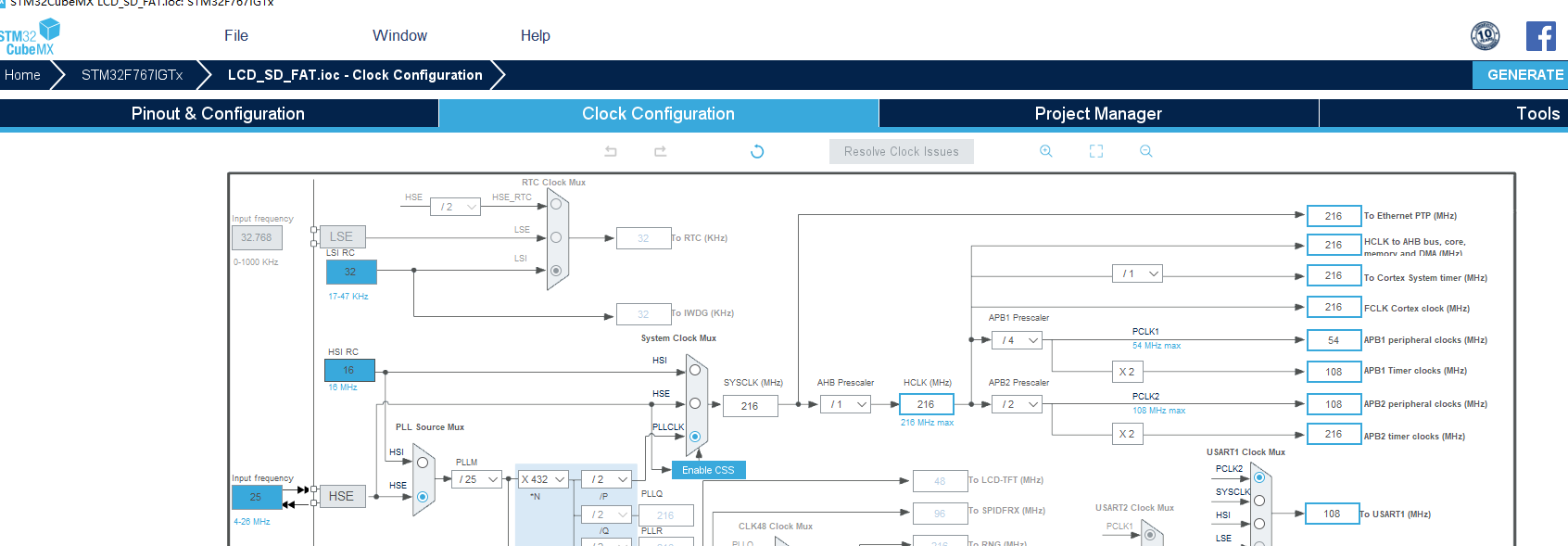Click GENERATE code button
This screenshot has height=546, width=1568.
(x=1521, y=75)
